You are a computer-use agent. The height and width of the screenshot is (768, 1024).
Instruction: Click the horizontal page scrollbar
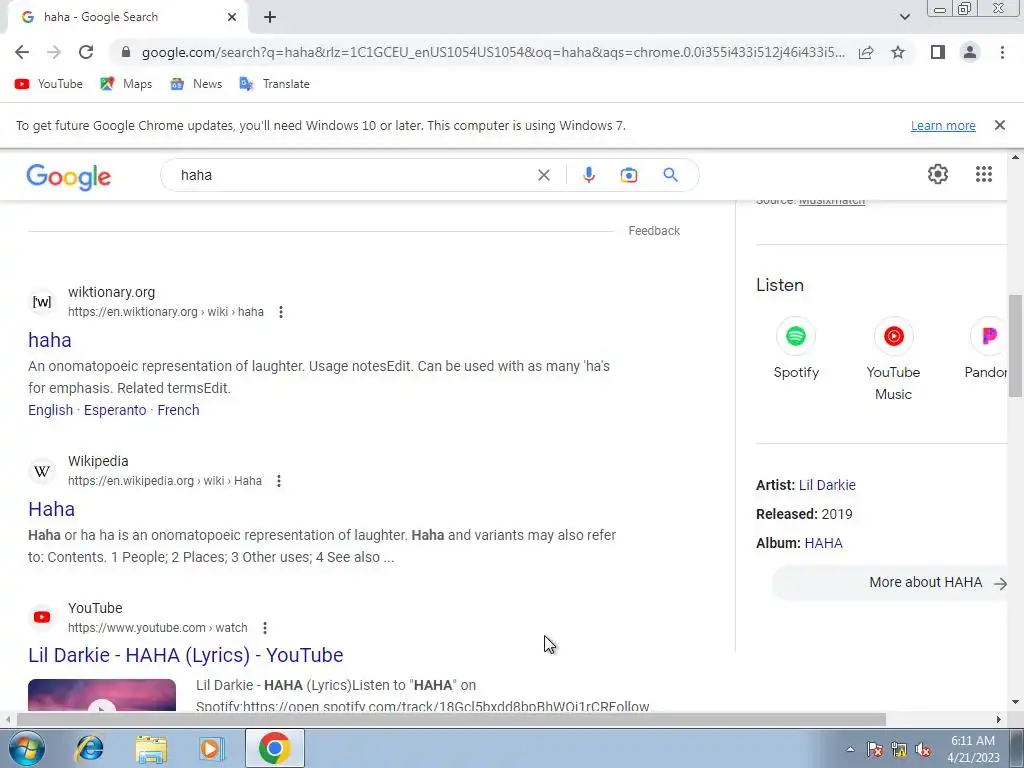pyautogui.click(x=451, y=719)
